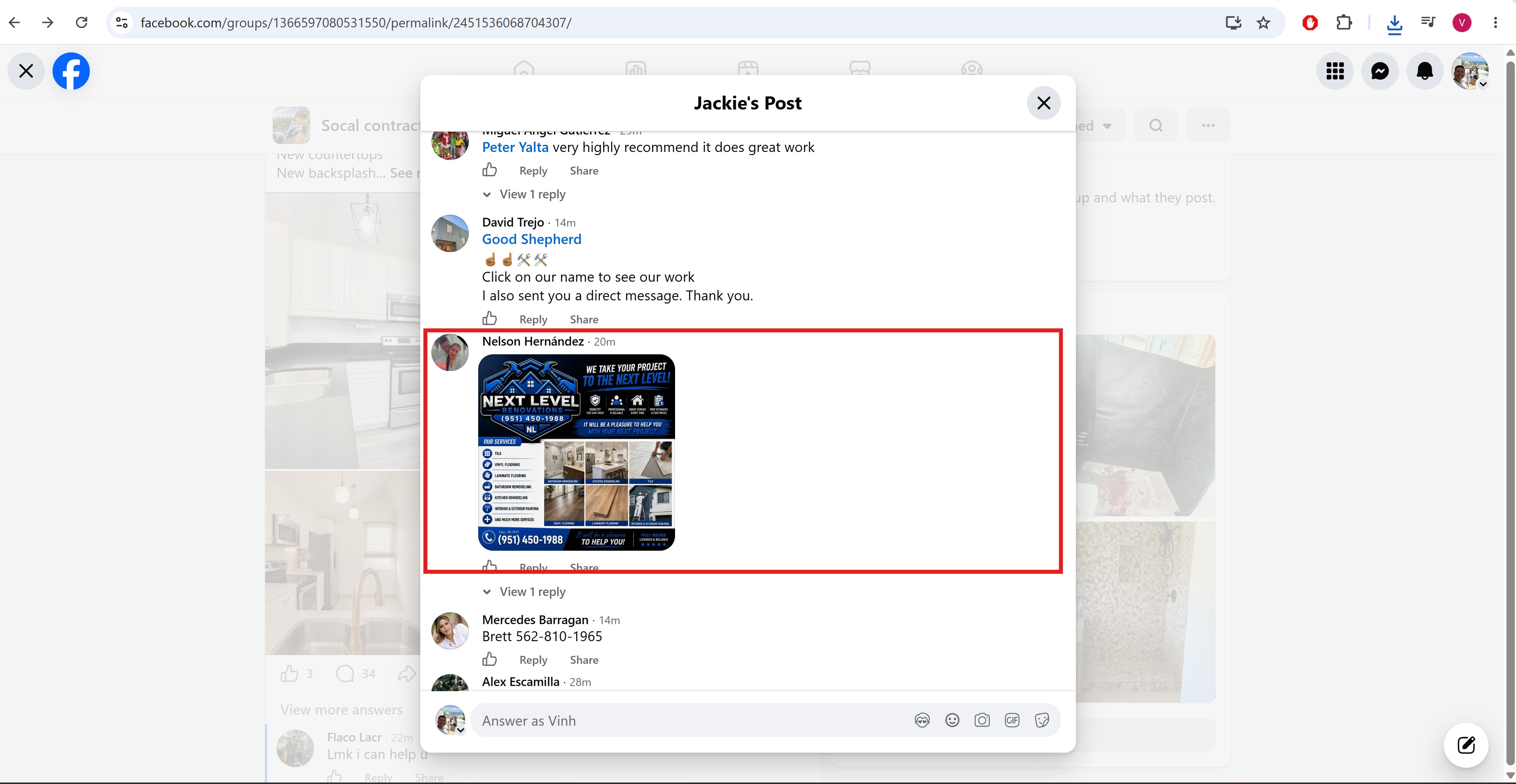Image resolution: width=1516 pixels, height=784 pixels.
Task: Open the Facebook menu grid icon
Action: tap(1335, 71)
